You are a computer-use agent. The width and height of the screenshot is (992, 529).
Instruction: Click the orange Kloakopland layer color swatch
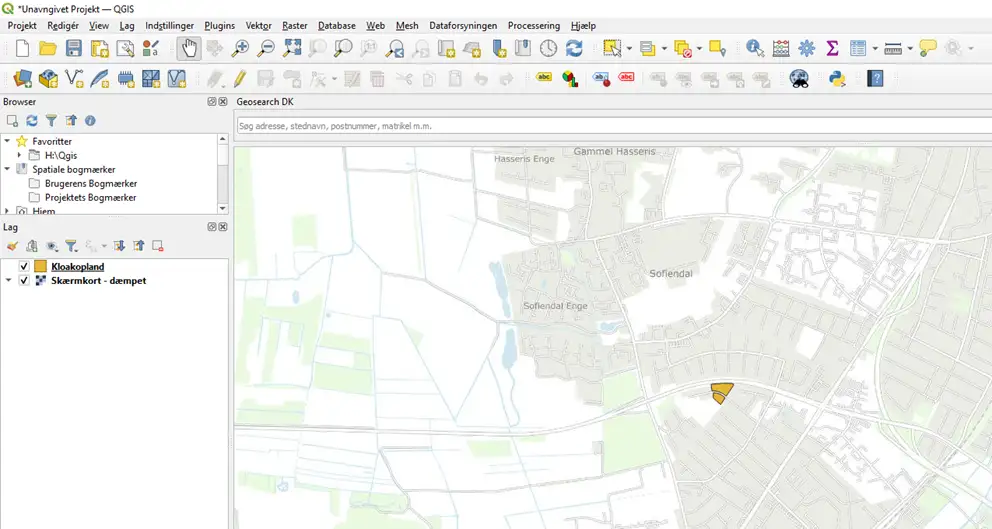(x=41, y=267)
